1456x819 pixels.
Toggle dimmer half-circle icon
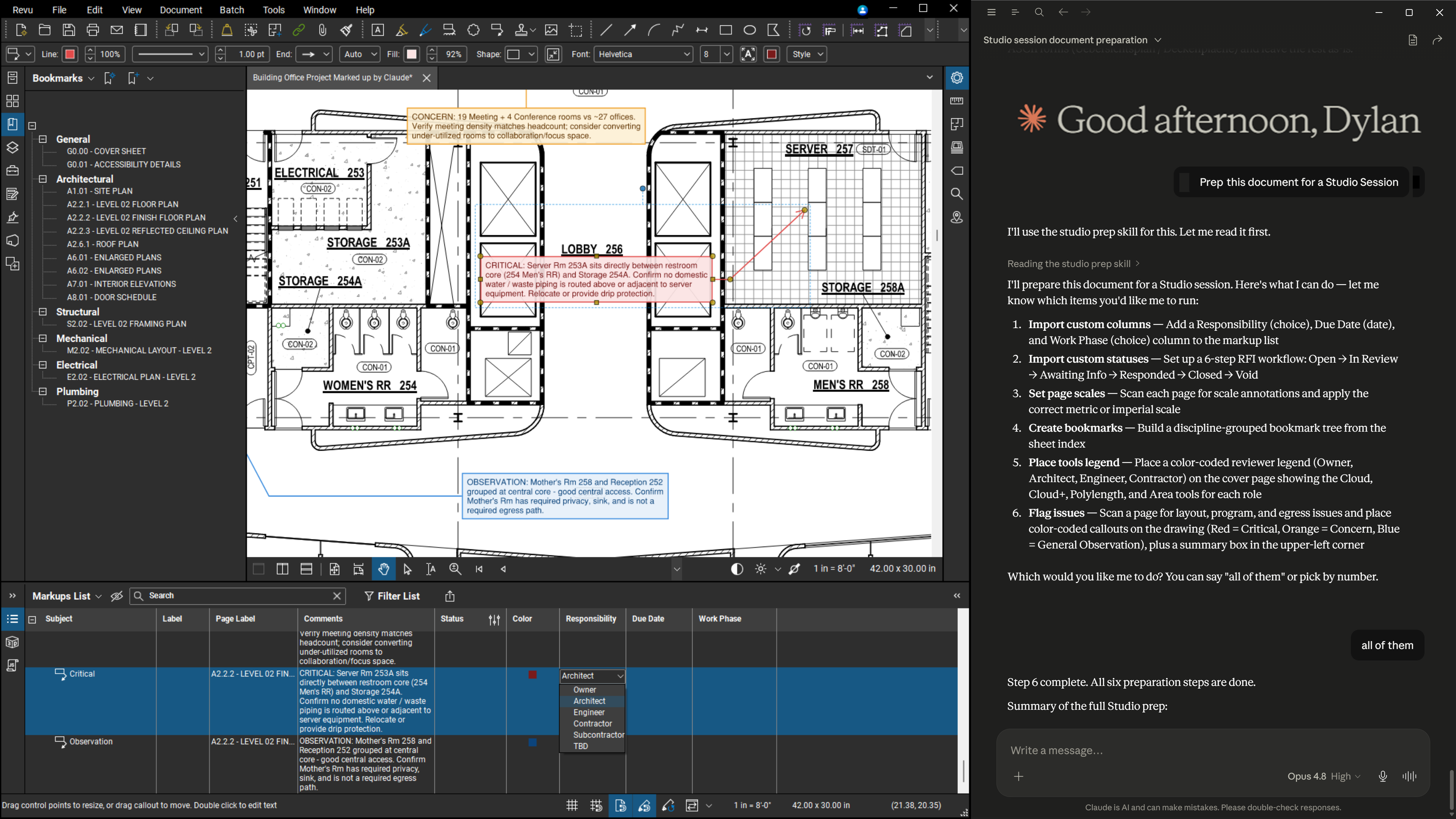[737, 569]
